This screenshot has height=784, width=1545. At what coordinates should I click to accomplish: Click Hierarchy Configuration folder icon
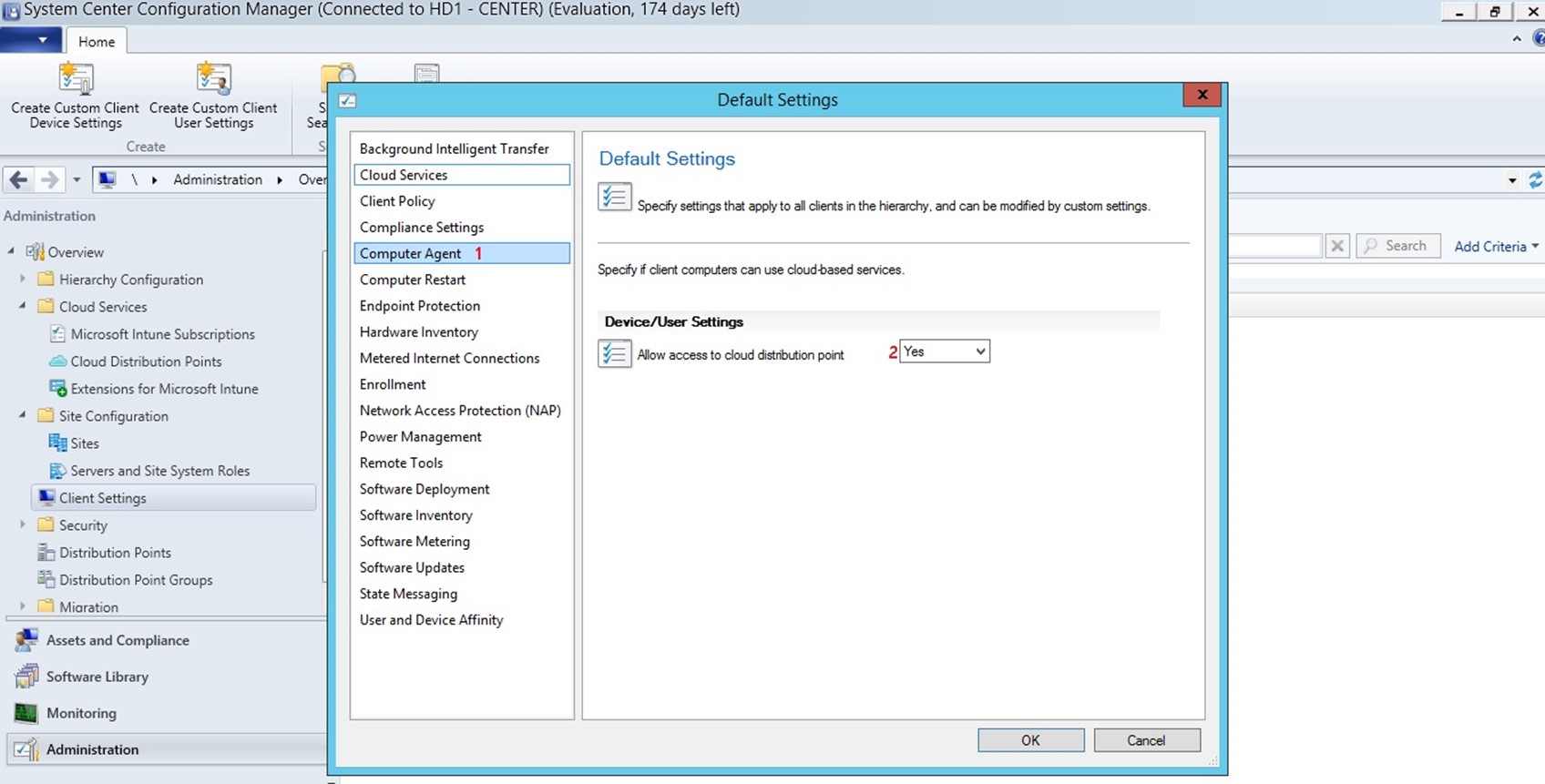pos(46,280)
